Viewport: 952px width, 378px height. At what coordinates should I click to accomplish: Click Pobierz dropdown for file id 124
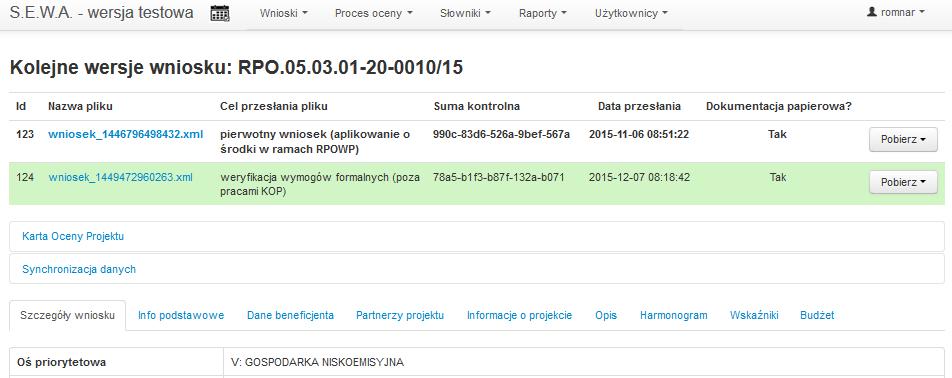click(903, 182)
